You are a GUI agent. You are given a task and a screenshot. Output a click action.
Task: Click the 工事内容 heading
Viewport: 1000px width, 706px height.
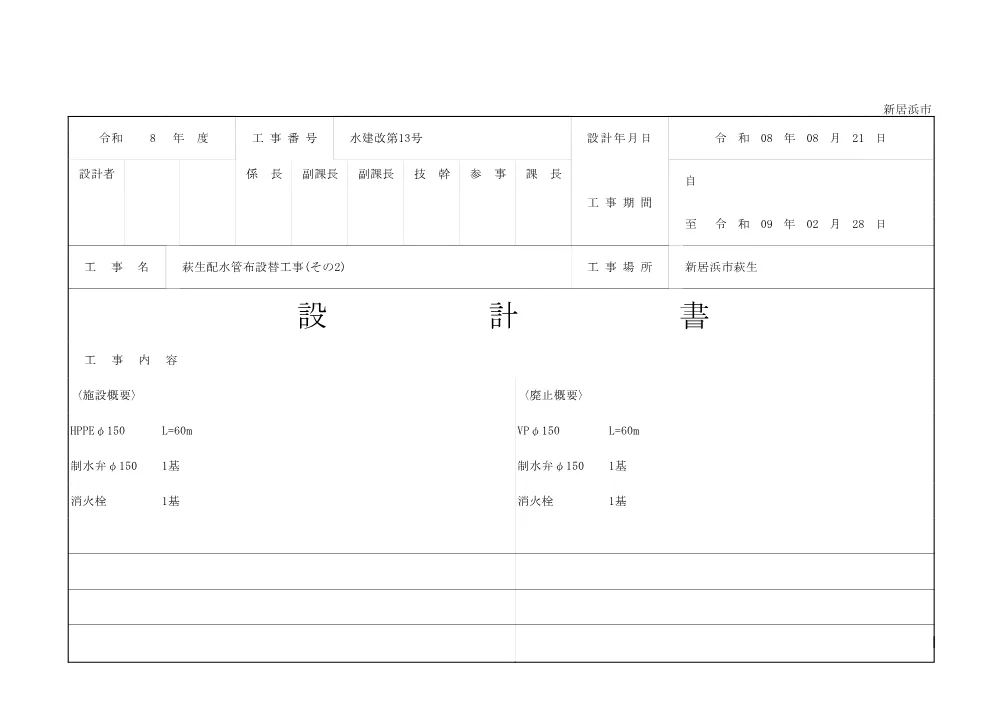tap(131, 360)
